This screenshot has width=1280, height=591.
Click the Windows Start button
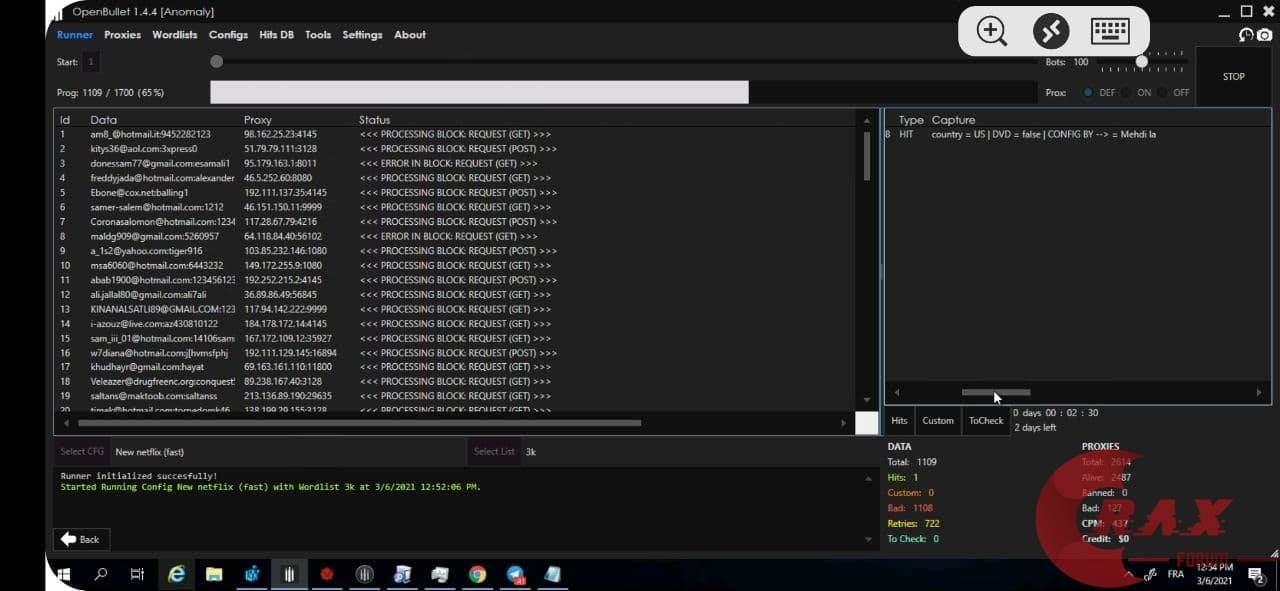point(64,574)
